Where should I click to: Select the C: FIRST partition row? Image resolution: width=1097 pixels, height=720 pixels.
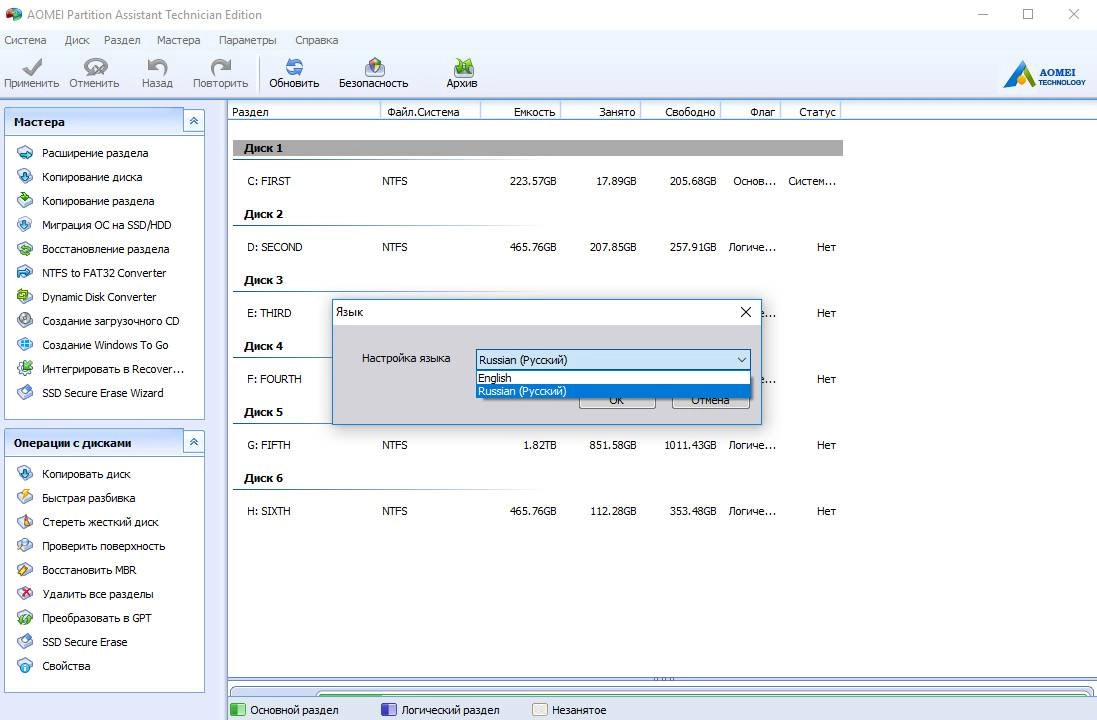[537, 181]
